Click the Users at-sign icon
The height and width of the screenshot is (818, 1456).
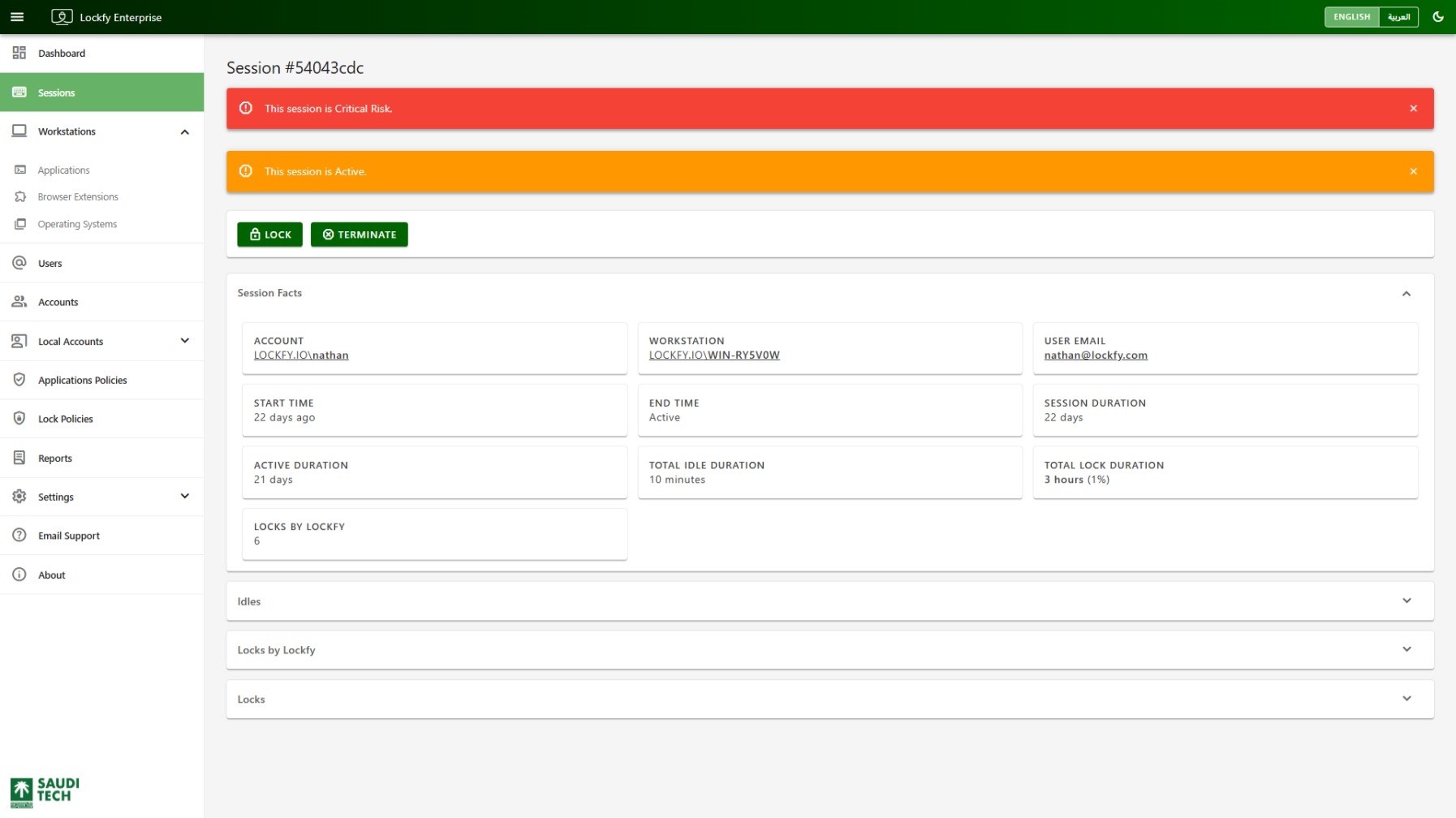point(19,263)
